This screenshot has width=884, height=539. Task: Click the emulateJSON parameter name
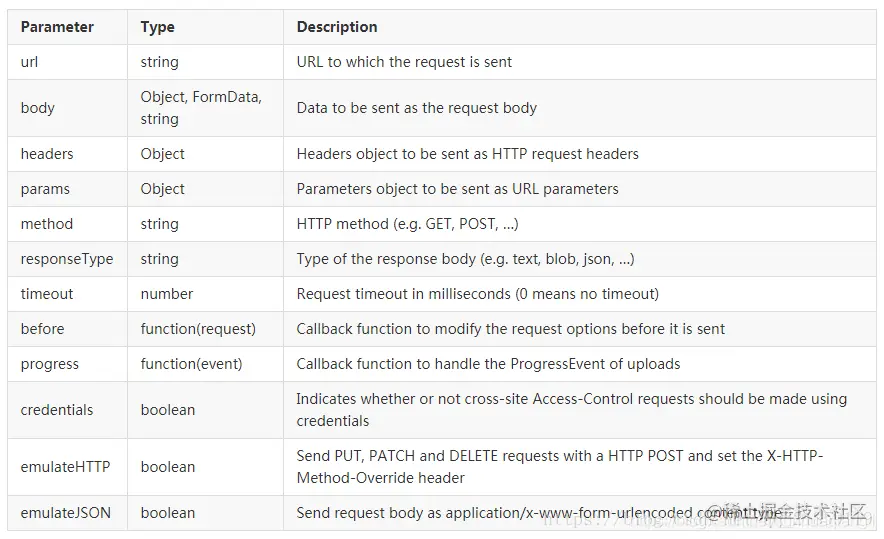[x=65, y=513]
